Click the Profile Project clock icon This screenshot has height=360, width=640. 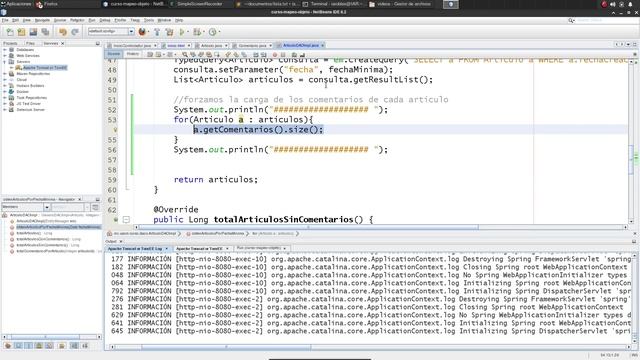[x=212, y=32]
